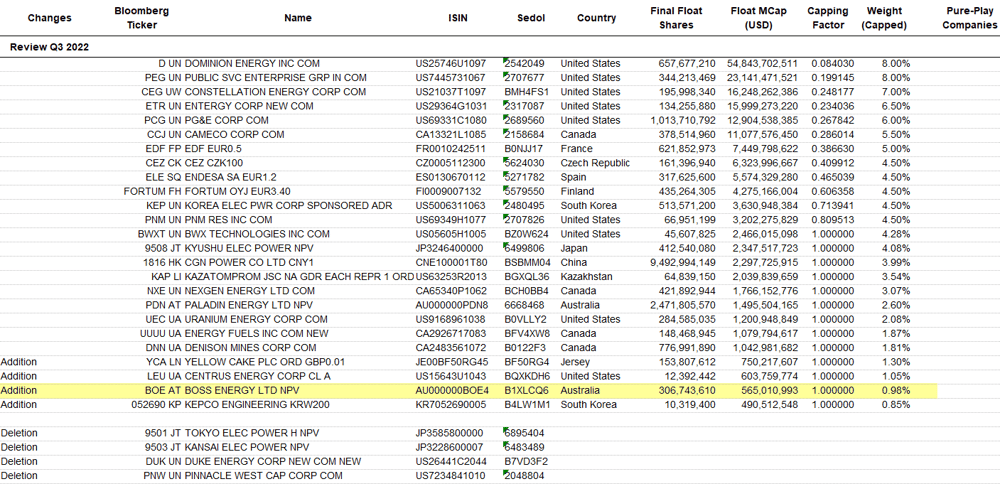Select URANIUM ENERGY CORP COM cell
This screenshot has width=1000, height=484.
256,319
